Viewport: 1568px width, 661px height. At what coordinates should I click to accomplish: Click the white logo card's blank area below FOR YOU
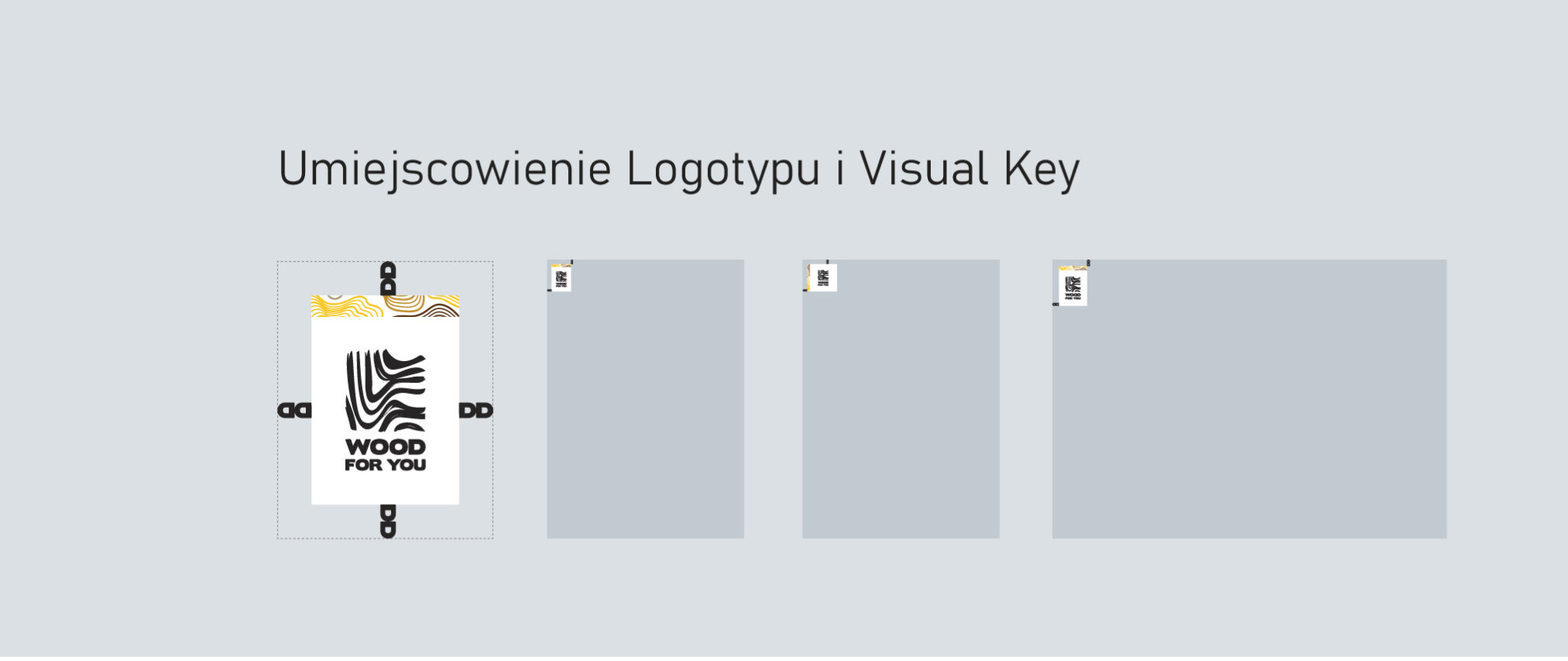(x=386, y=489)
